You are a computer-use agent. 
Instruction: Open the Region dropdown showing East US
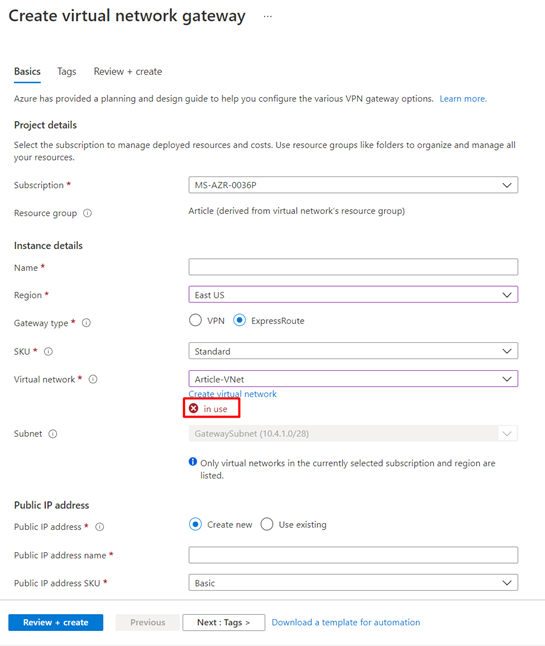353,295
